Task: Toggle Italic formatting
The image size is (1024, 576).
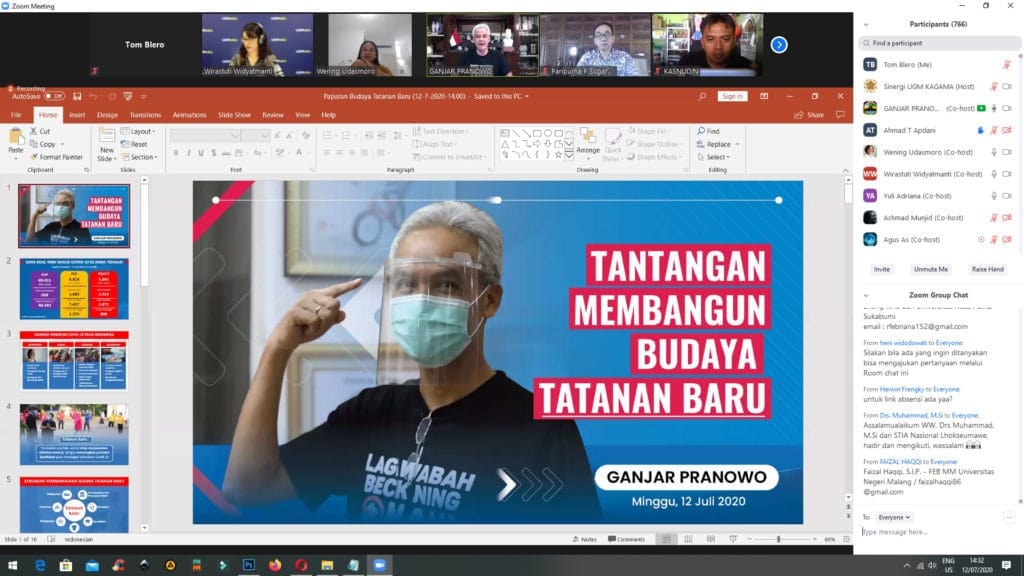Action: 189,153
